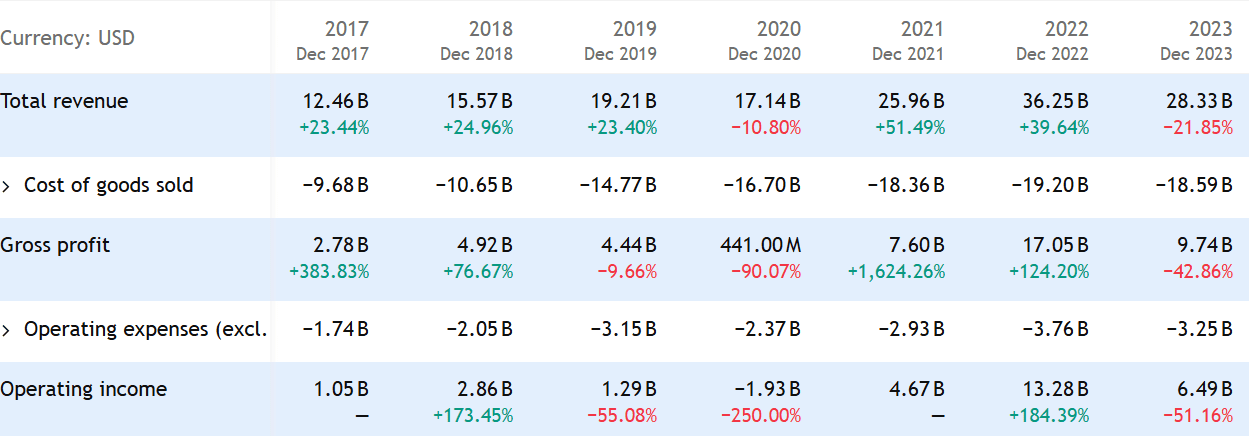Click the Currency: USD label
This screenshot has height=436, width=1249.
tap(67, 39)
